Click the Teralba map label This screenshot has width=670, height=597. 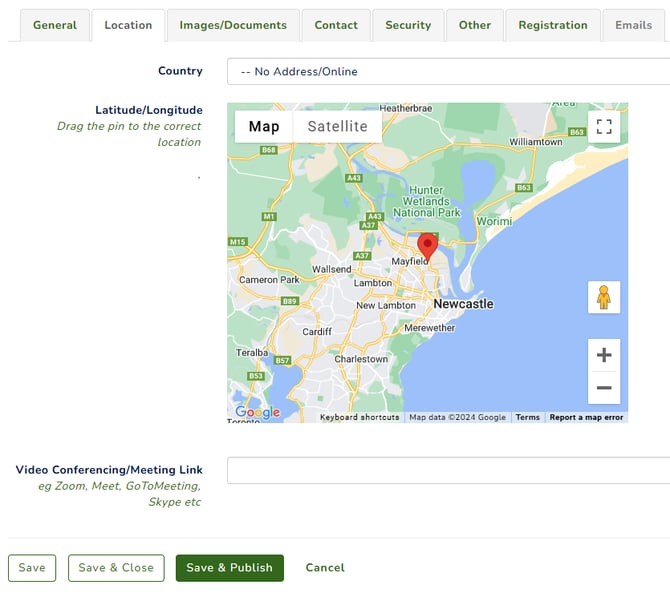(252, 353)
